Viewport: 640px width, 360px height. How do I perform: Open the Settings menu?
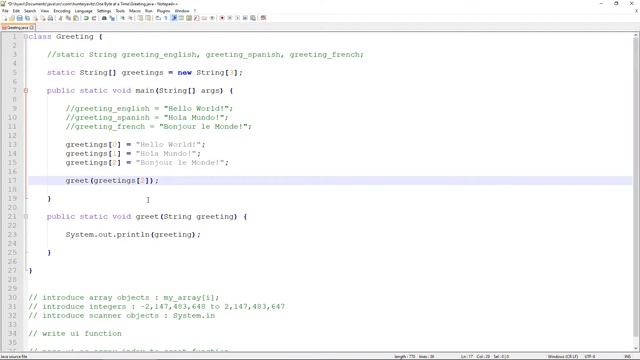point(104,11)
